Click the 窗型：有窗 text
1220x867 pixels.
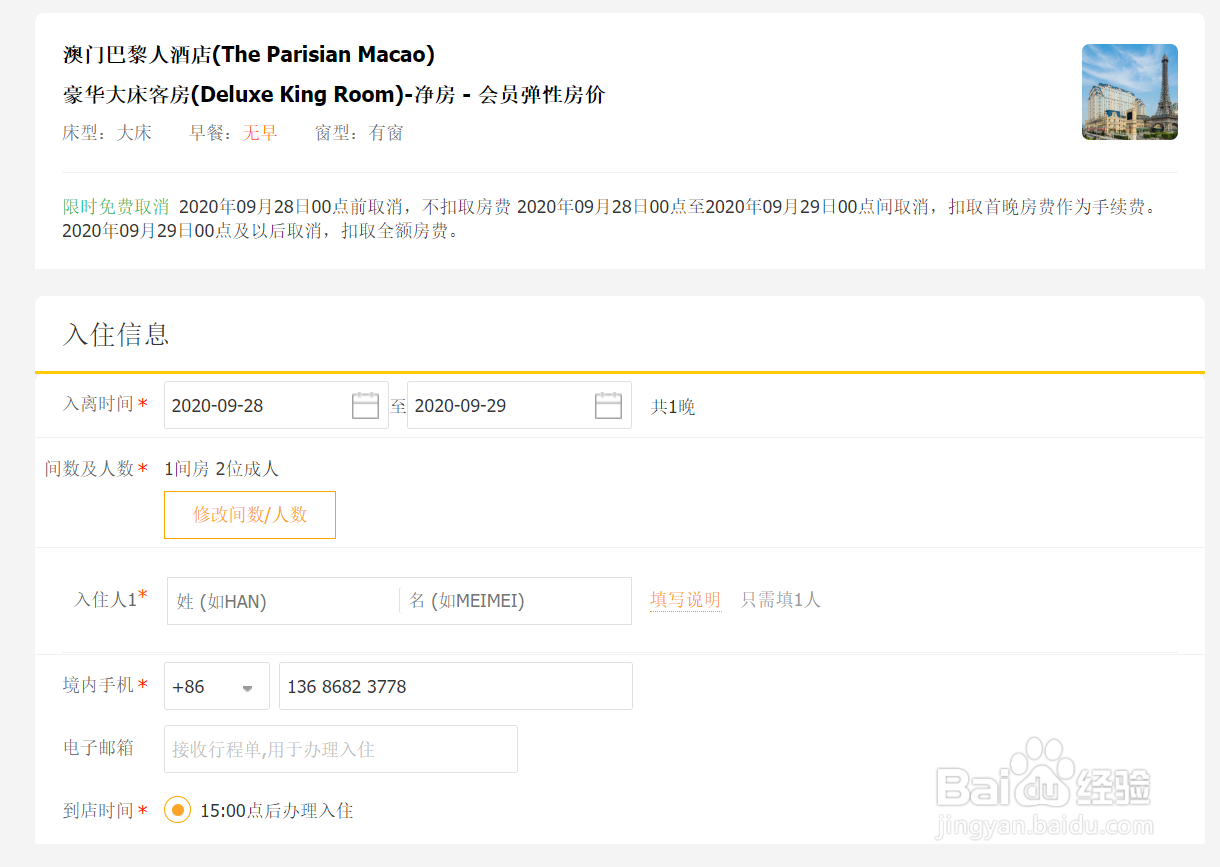pos(359,133)
